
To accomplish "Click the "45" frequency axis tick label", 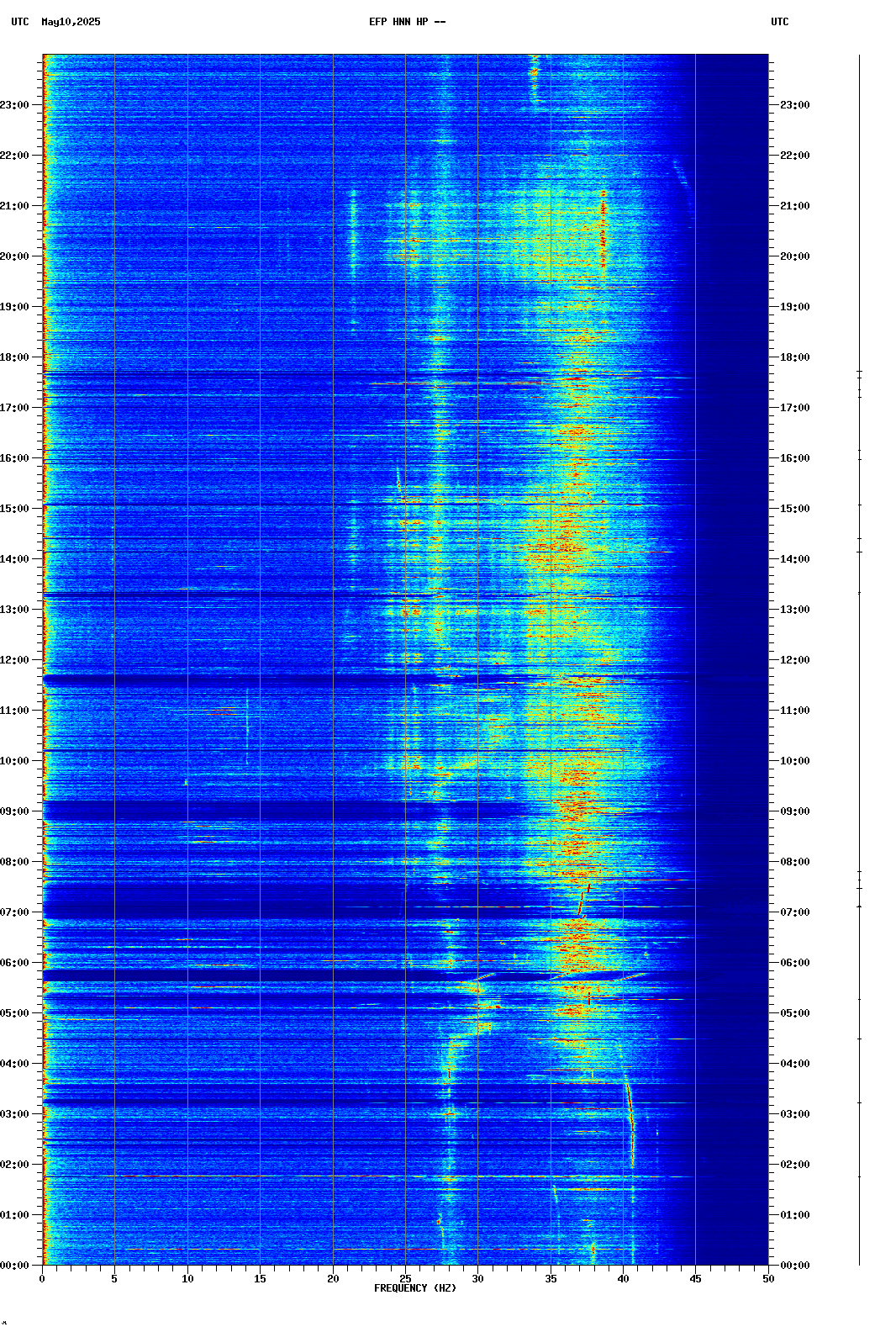I will click(x=695, y=1279).
